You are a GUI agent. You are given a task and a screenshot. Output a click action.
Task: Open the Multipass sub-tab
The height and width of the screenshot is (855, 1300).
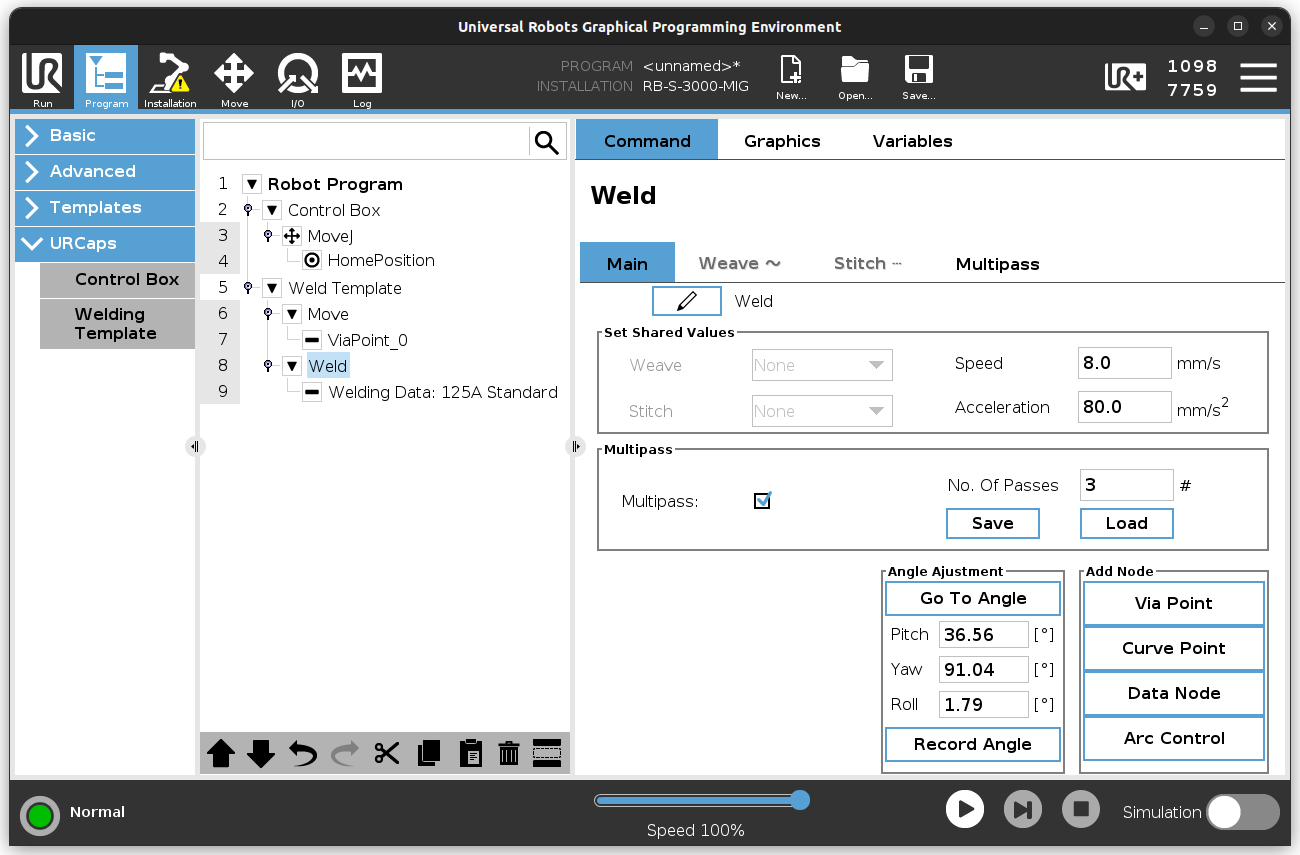click(x=997, y=264)
